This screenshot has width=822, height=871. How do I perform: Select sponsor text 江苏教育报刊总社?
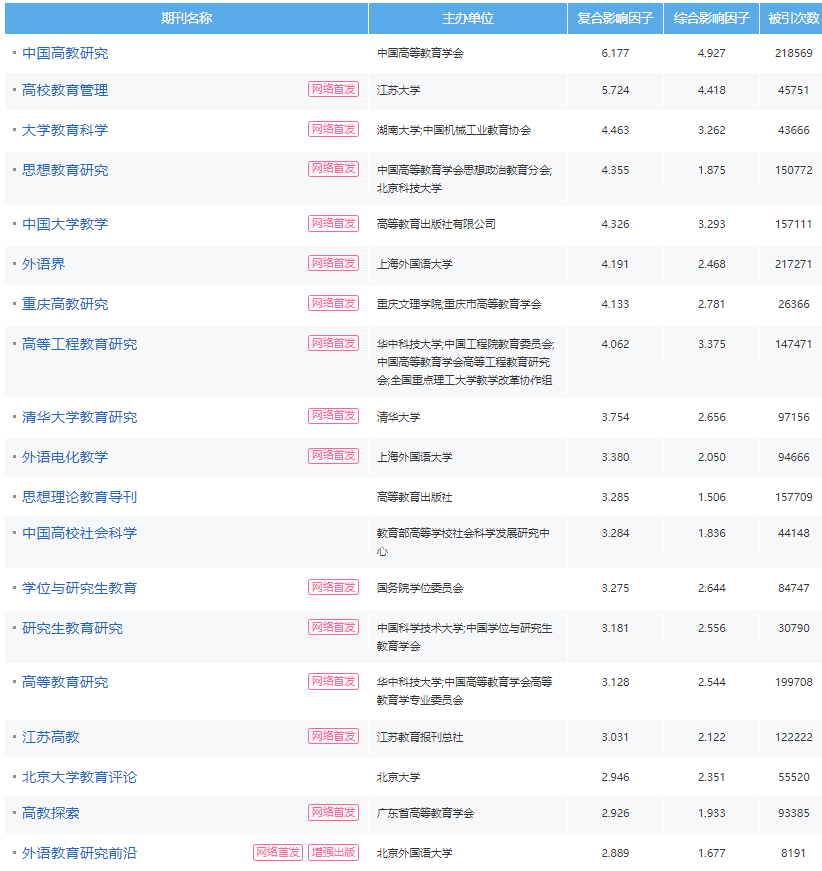(420, 737)
